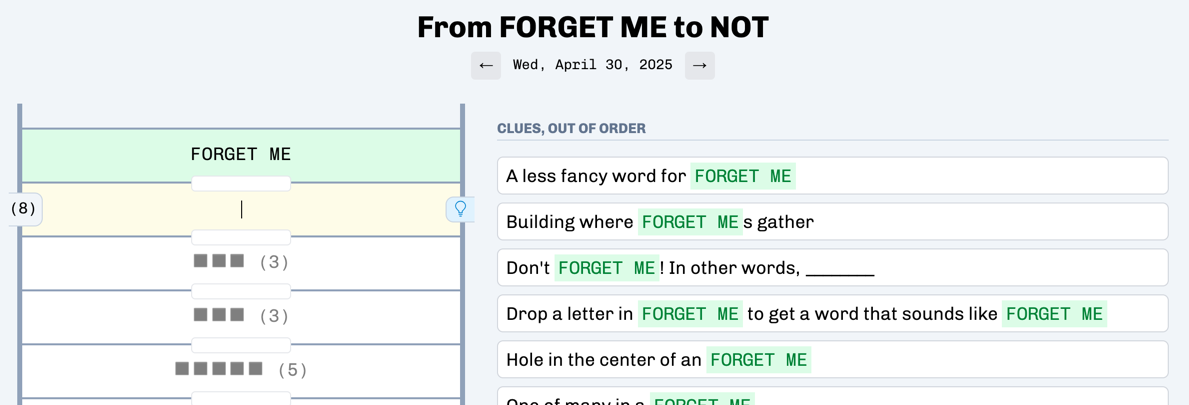This screenshot has height=405, width=1189.
Task: Click the 'From FORGET ME to NOT' title
Action: coord(593,28)
